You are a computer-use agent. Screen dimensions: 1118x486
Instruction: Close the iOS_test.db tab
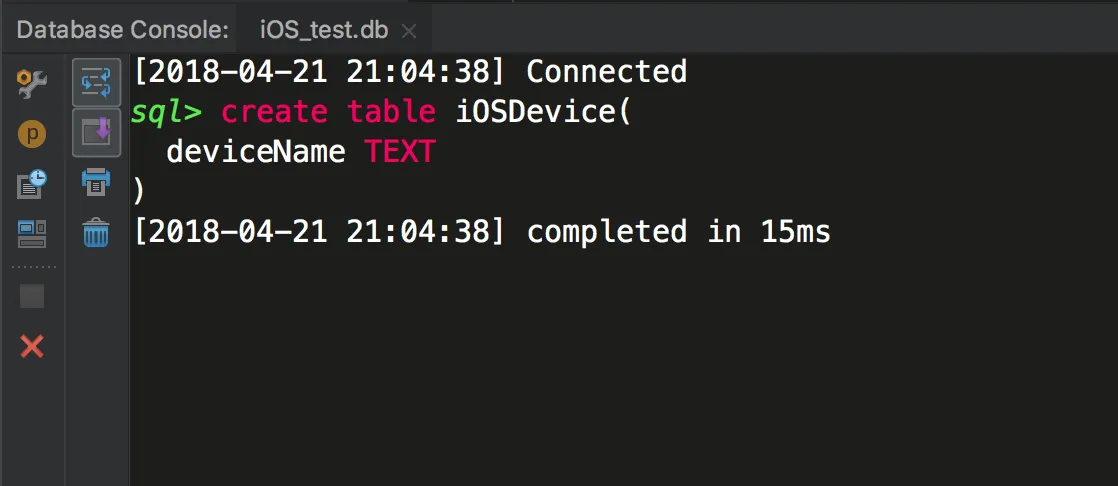408,31
